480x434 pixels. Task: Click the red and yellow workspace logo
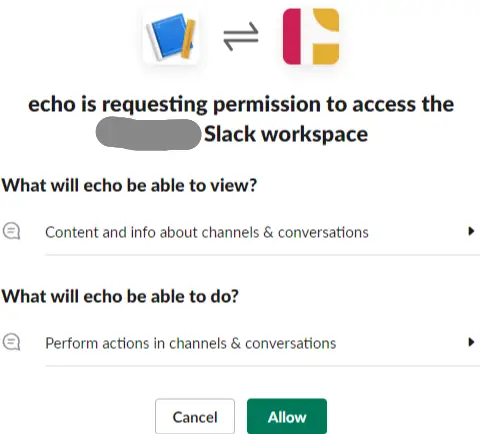pos(311,36)
